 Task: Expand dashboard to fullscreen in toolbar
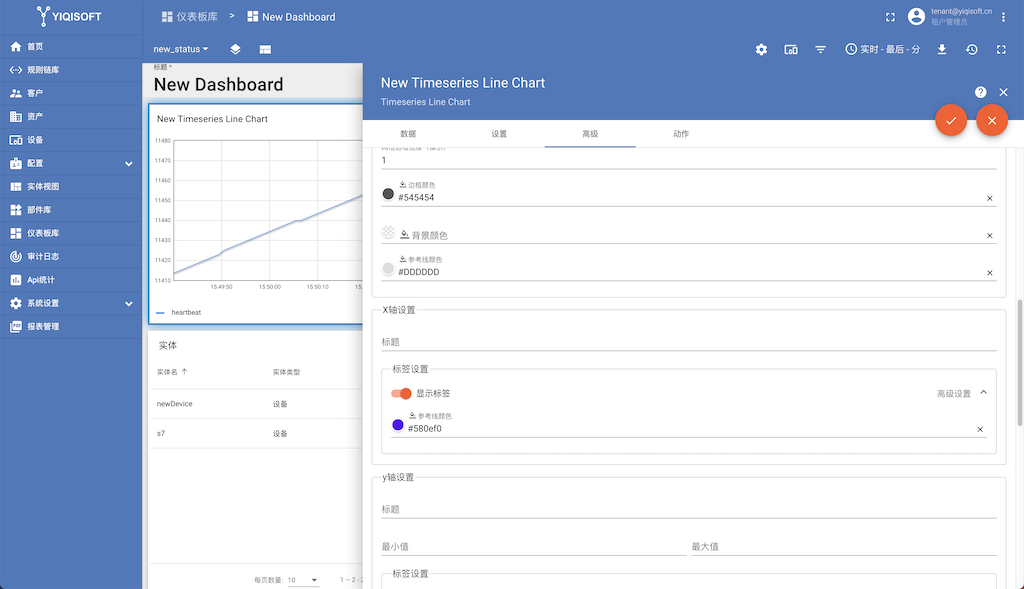[1001, 49]
